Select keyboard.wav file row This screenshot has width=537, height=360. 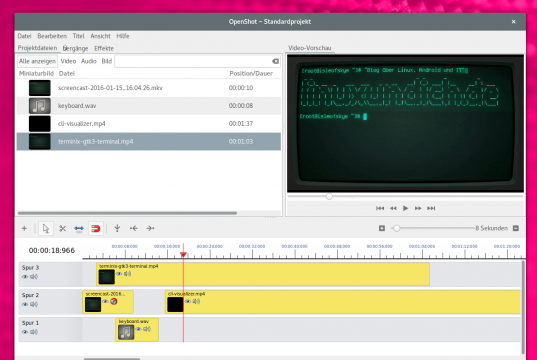tap(149, 106)
